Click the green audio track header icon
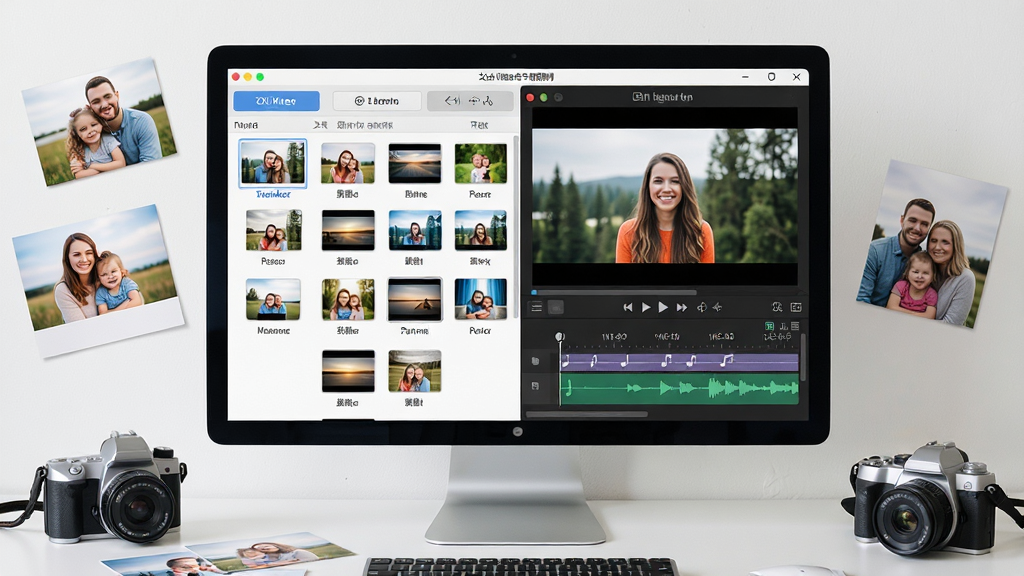Viewport: 1024px width, 576px height. pos(536,386)
